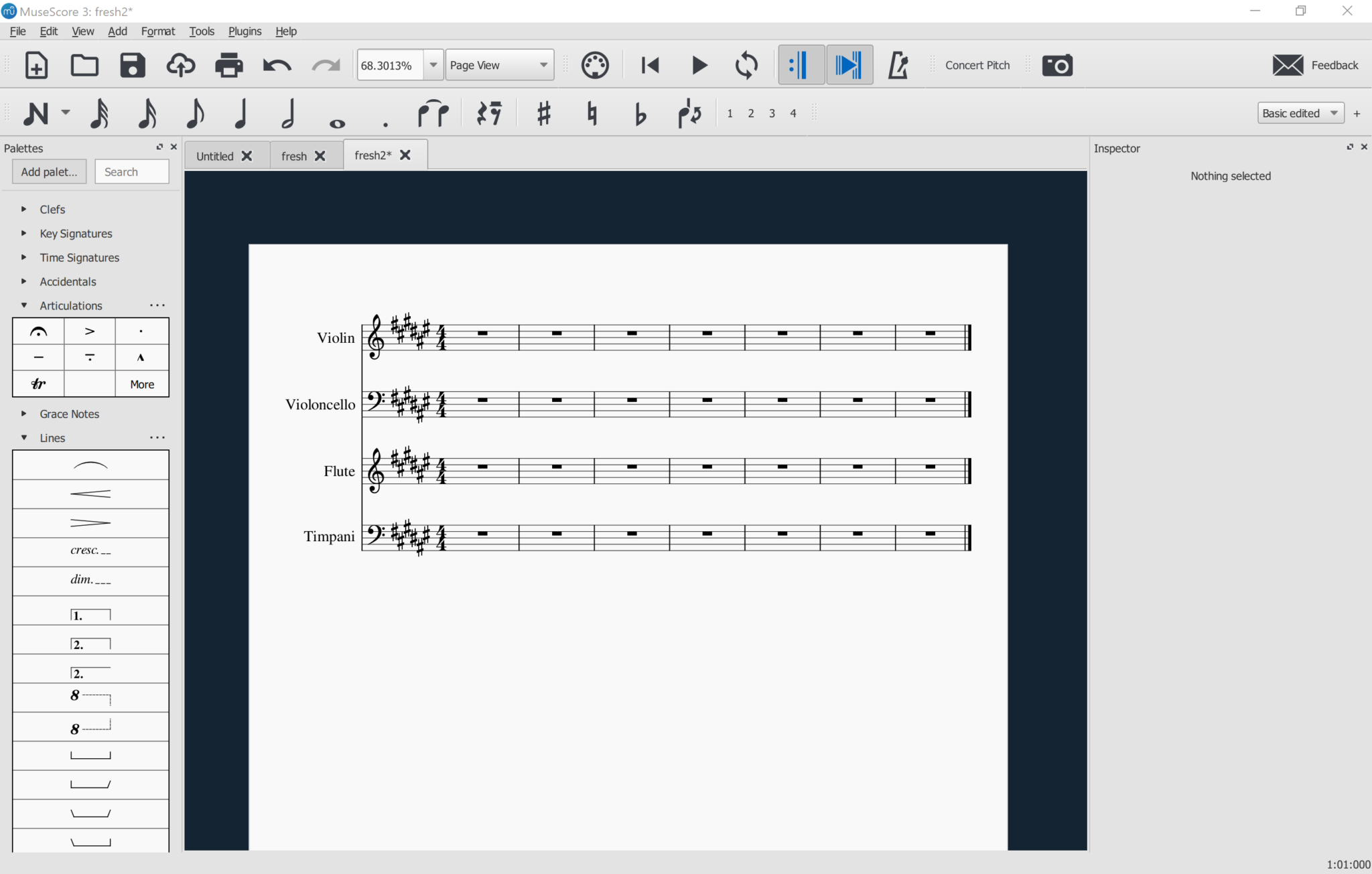Start playback with Play button
The height and width of the screenshot is (874, 1372).
pyautogui.click(x=699, y=65)
